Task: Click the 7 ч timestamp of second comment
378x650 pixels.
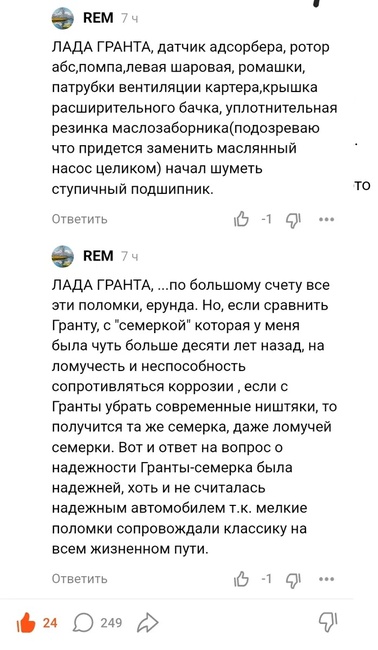Action: pos(129,257)
